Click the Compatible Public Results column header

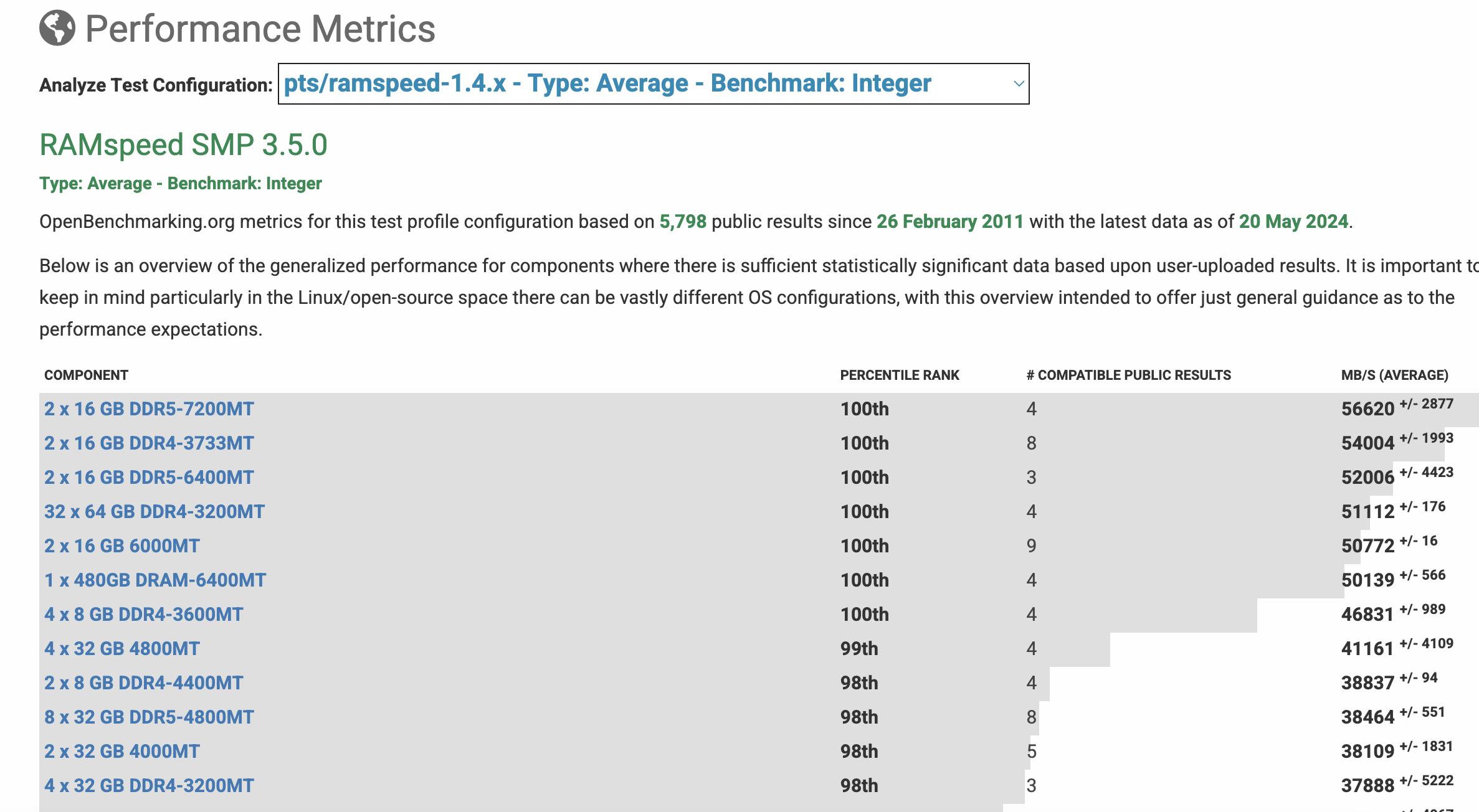(x=1128, y=375)
